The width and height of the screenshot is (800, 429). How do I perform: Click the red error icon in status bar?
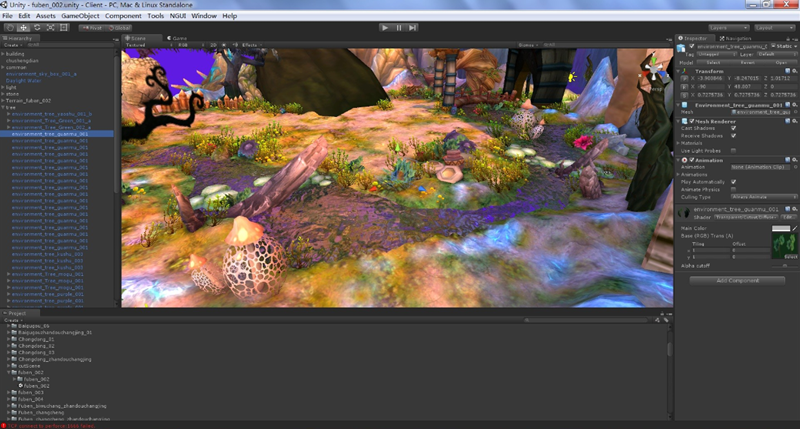(x=4, y=425)
